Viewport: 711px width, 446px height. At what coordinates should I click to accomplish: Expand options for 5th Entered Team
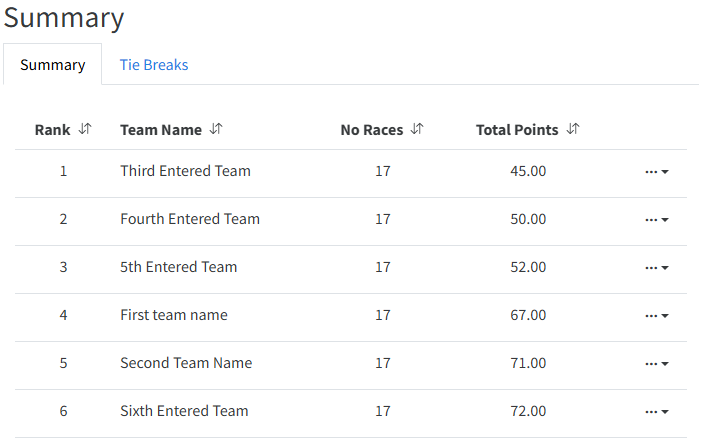pos(657,268)
